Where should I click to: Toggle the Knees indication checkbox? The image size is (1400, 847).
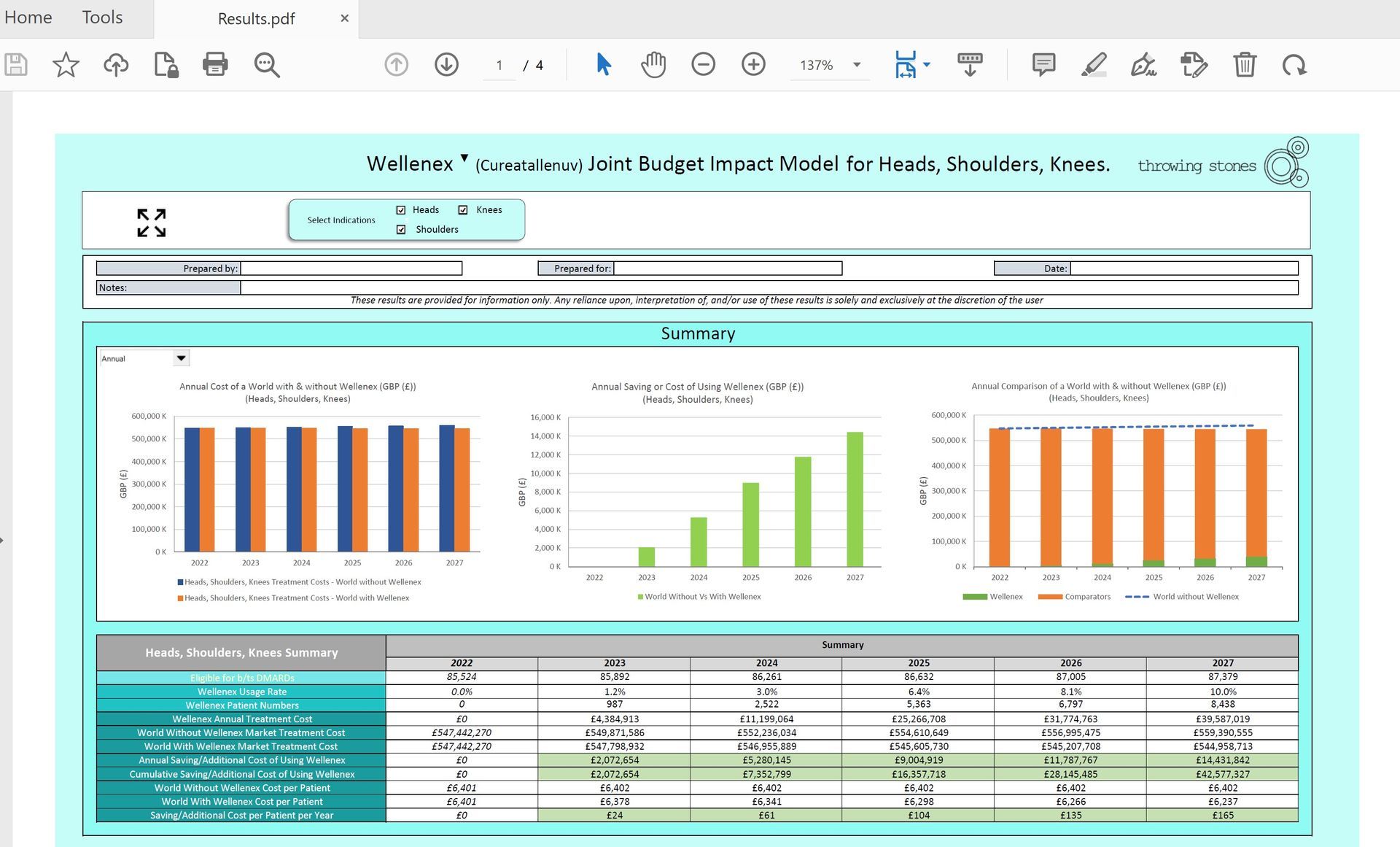point(463,210)
